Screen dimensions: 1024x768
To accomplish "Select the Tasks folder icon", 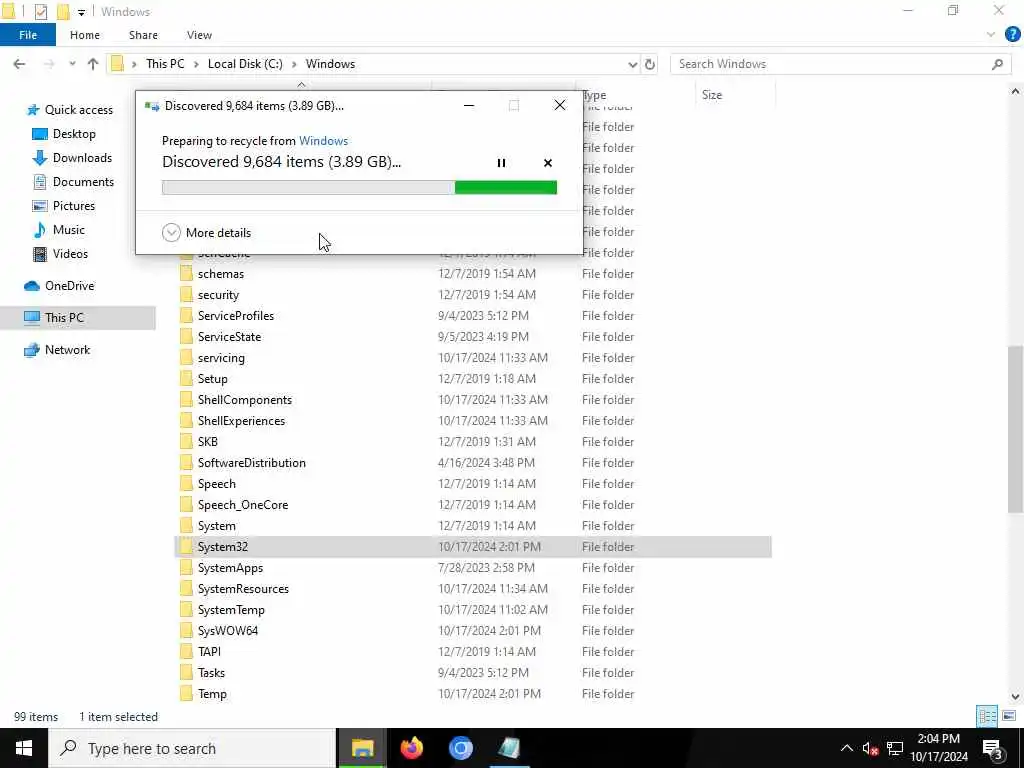I will tap(186, 673).
